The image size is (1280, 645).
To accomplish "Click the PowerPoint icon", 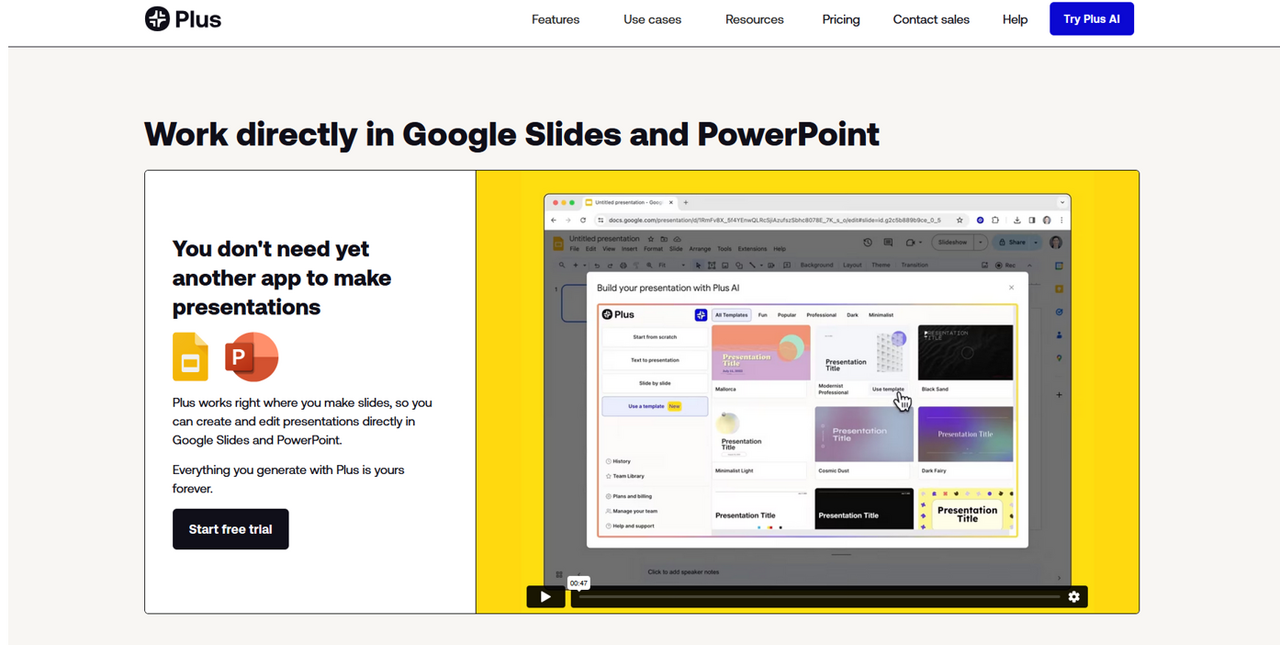I will click(252, 357).
